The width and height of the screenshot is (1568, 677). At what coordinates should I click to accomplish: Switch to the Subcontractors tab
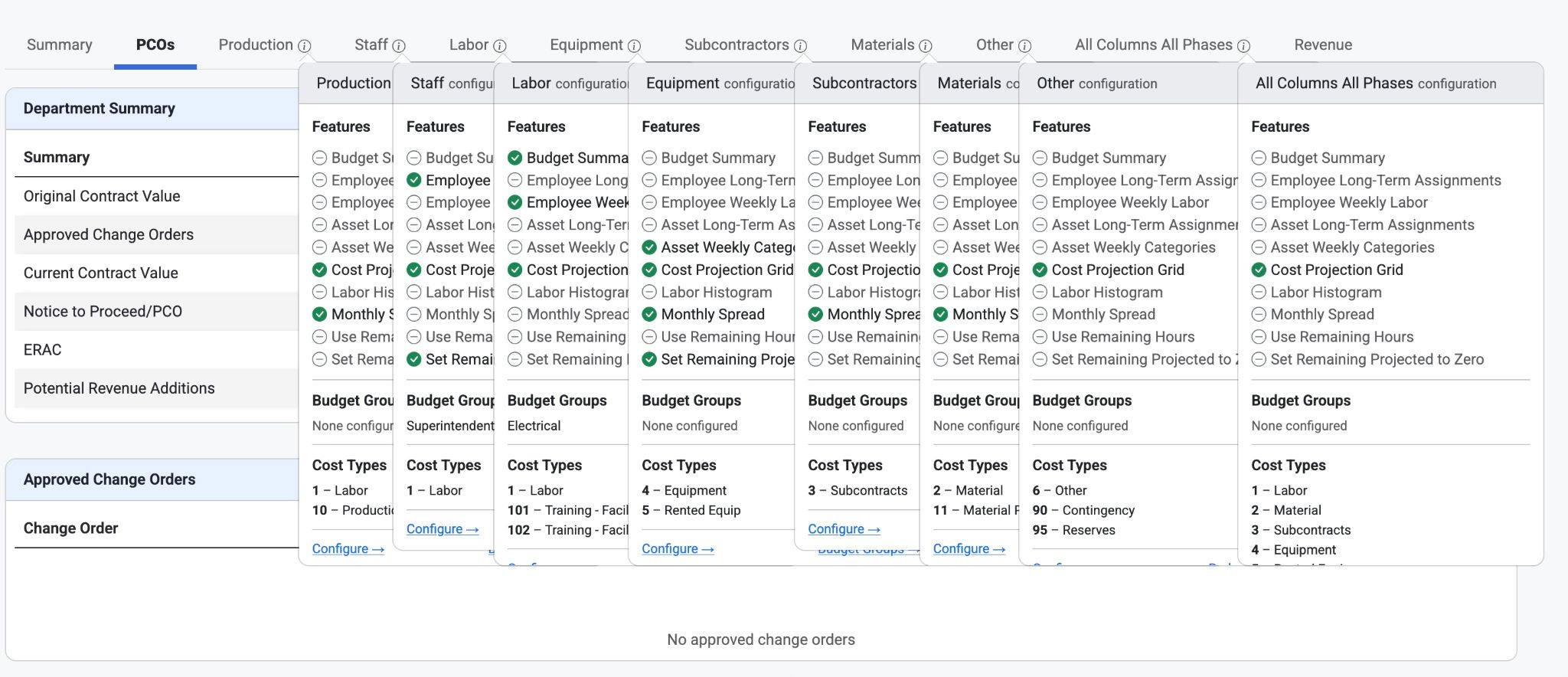click(737, 44)
